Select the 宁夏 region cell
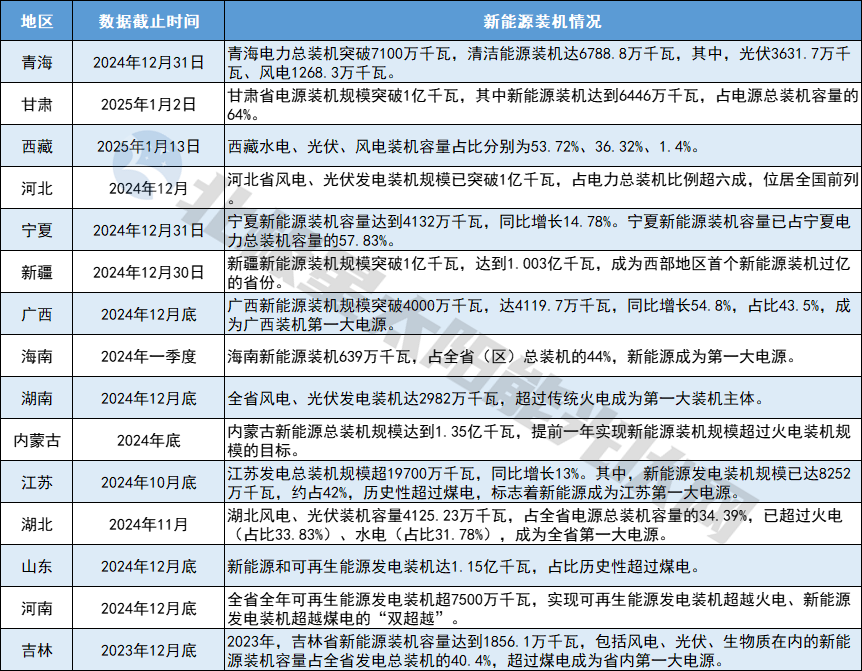 [x=37, y=230]
